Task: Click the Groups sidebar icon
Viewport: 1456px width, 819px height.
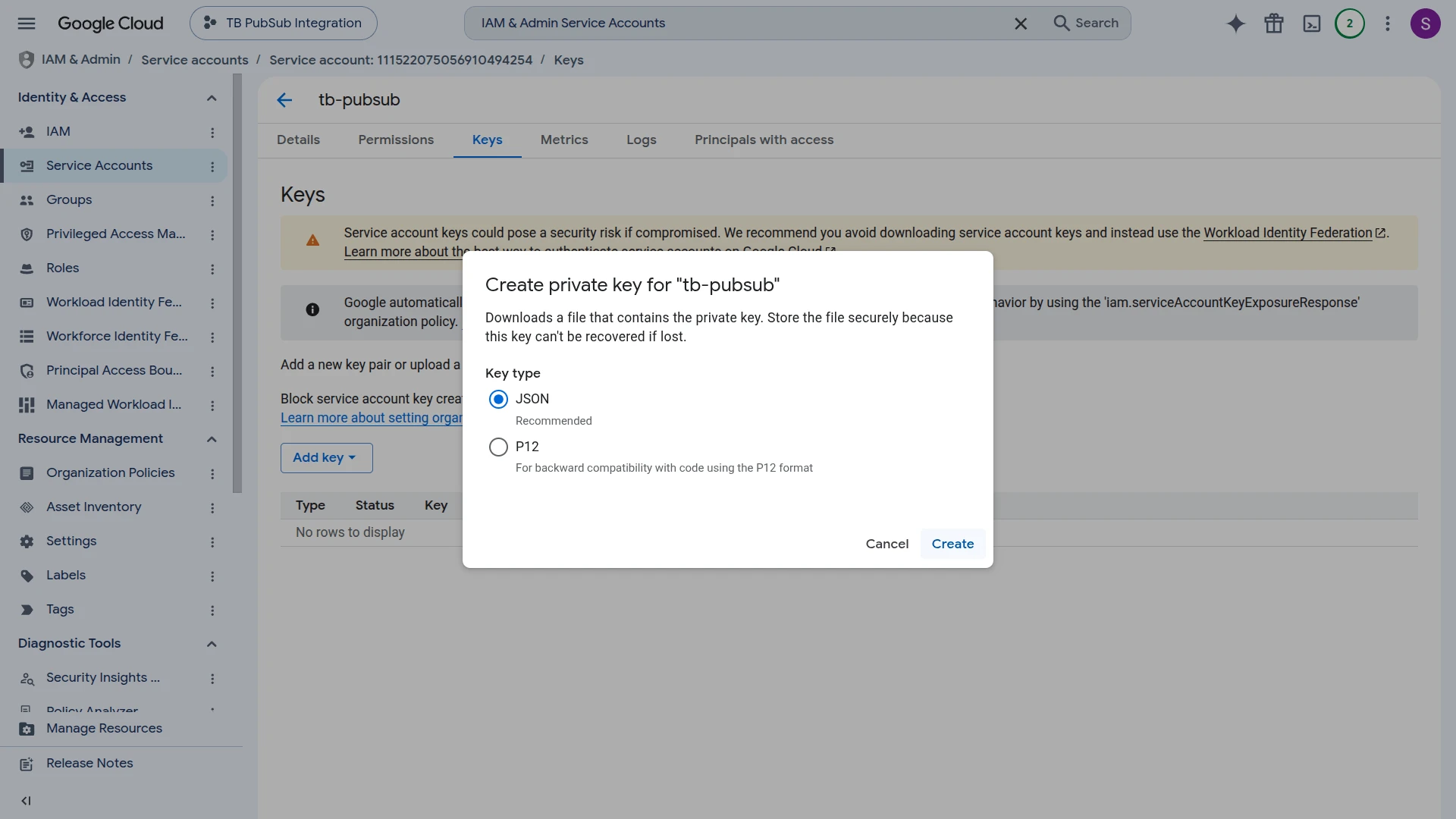Action: click(27, 200)
